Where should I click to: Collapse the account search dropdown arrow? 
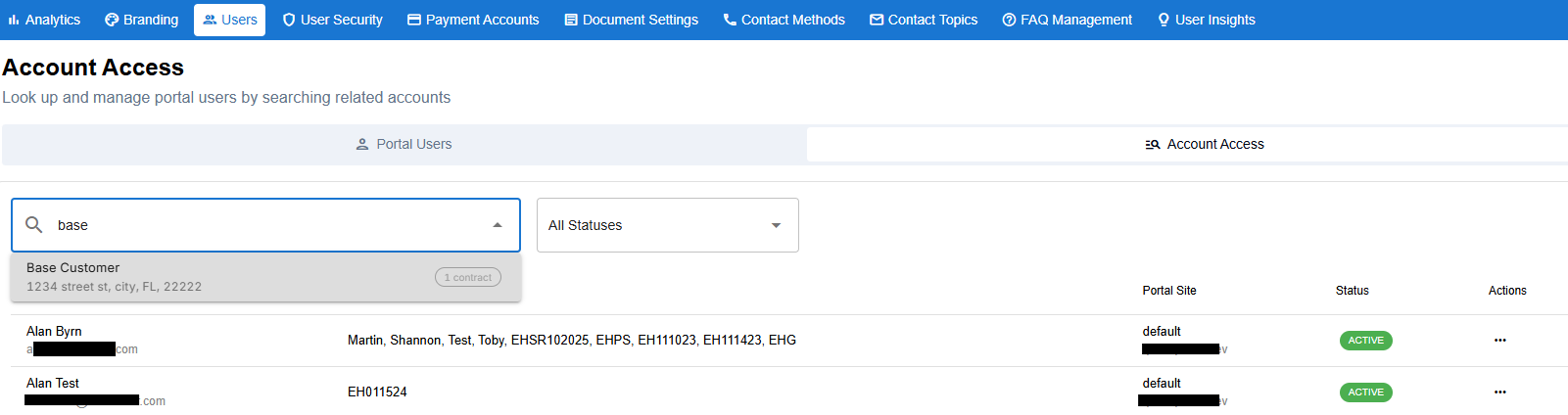pyautogui.click(x=498, y=225)
